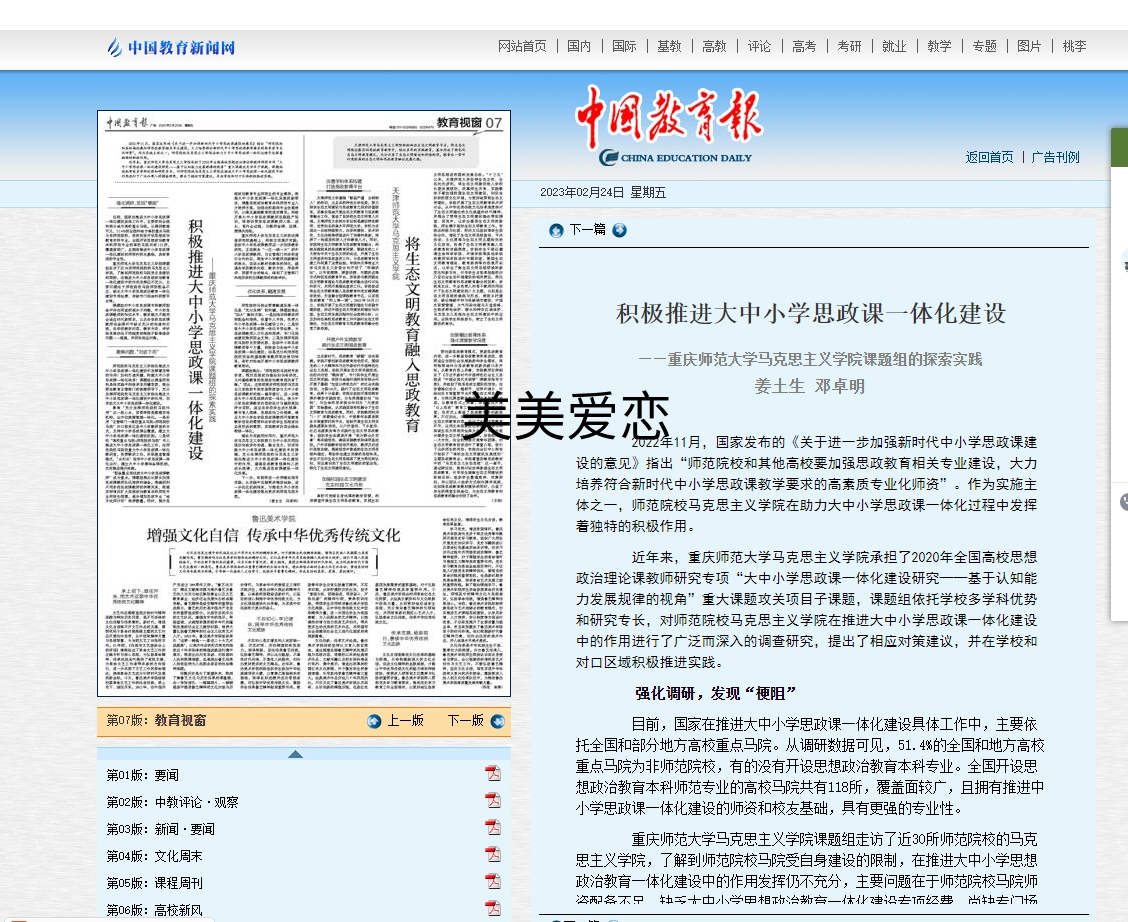Click the 下一版 arrow icon
Viewport: 1128px width, 922px height.
point(498,721)
